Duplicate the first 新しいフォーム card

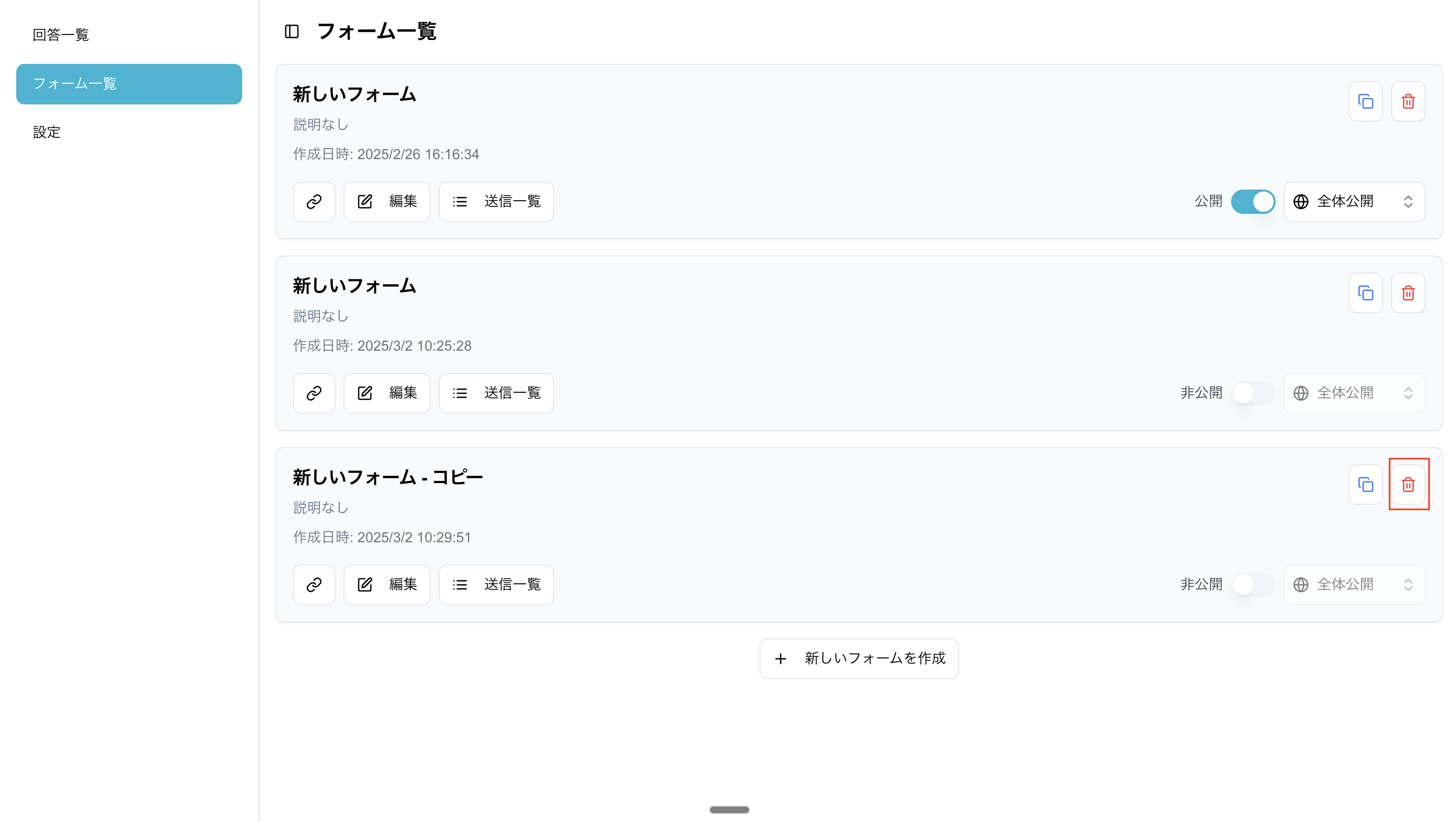(x=1365, y=102)
